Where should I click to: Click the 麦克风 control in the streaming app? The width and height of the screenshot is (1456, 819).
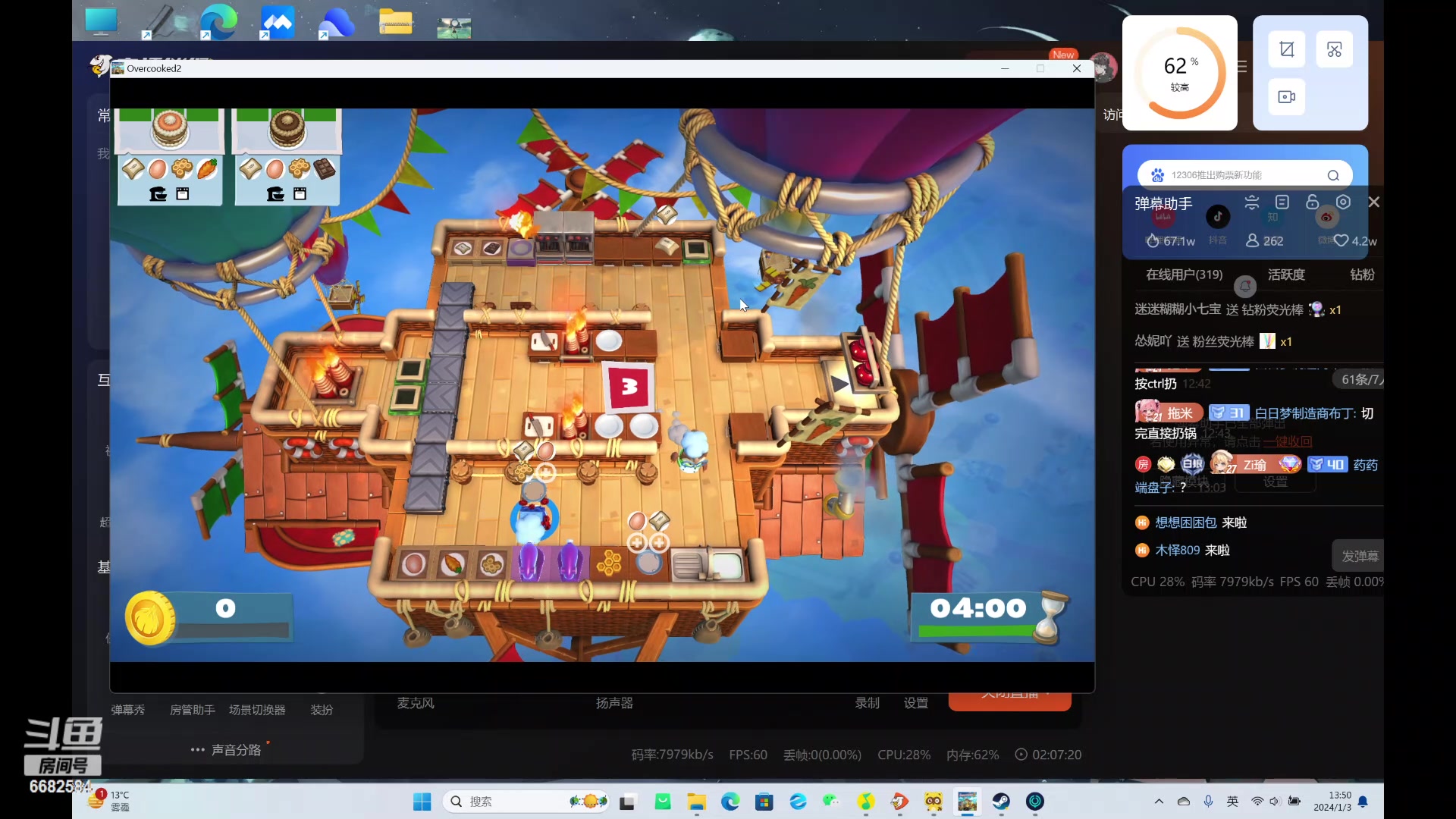point(416,703)
